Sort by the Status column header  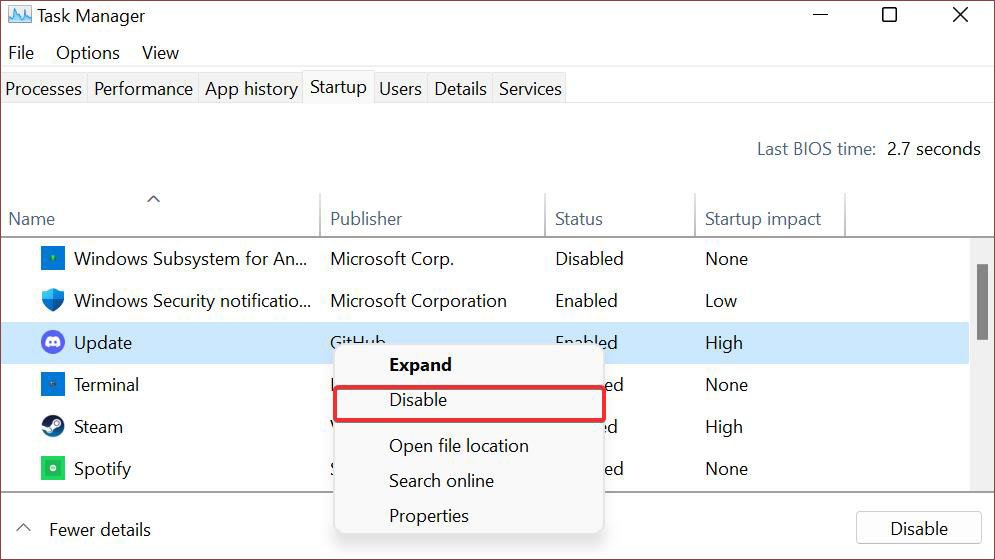click(579, 219)
